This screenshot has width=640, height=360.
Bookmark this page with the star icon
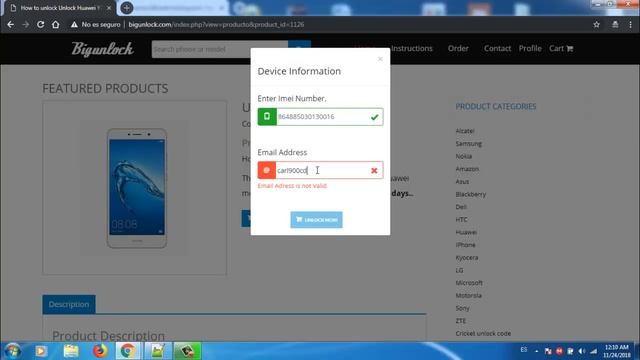[596, 24]
